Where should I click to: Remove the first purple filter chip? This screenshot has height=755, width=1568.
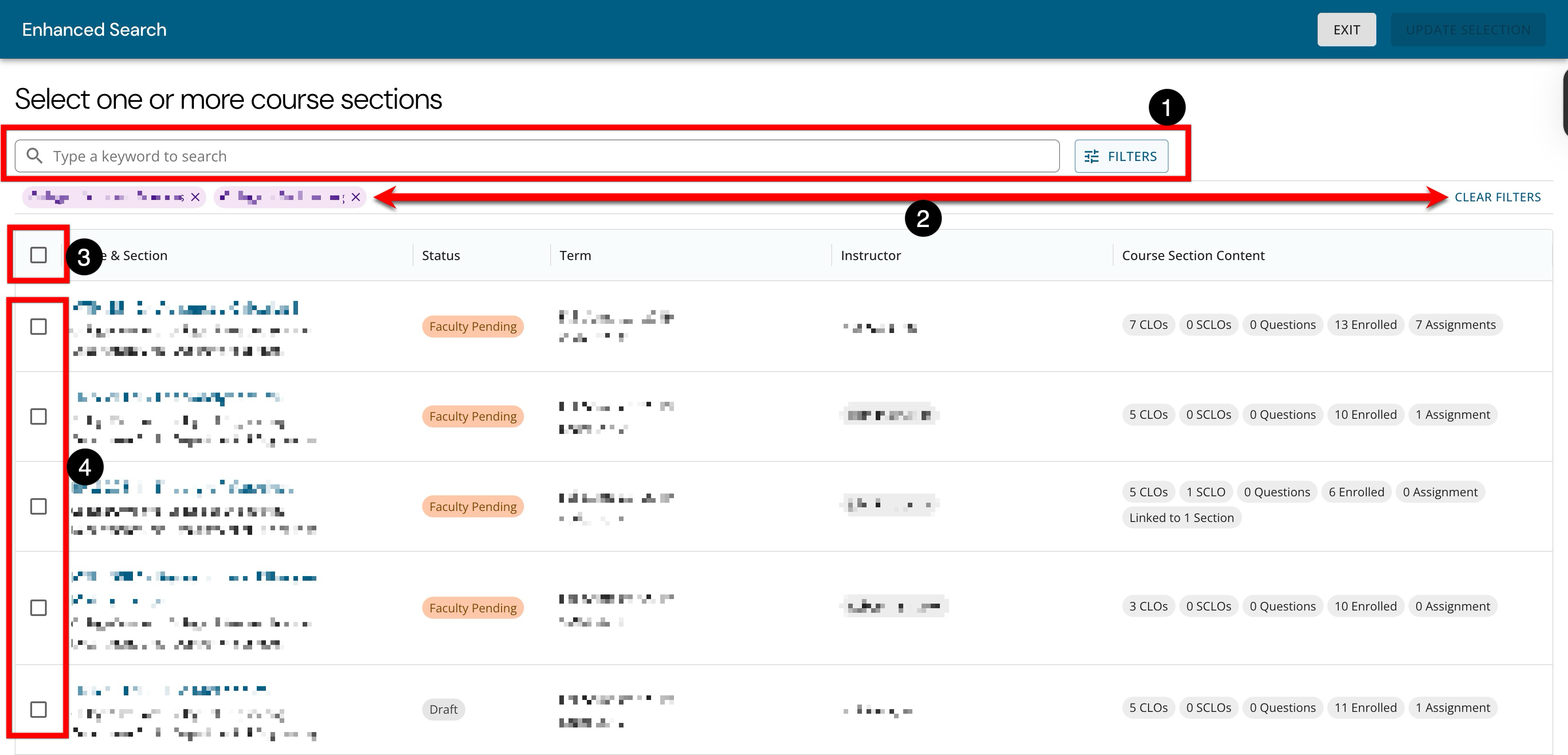coord(195,197)
